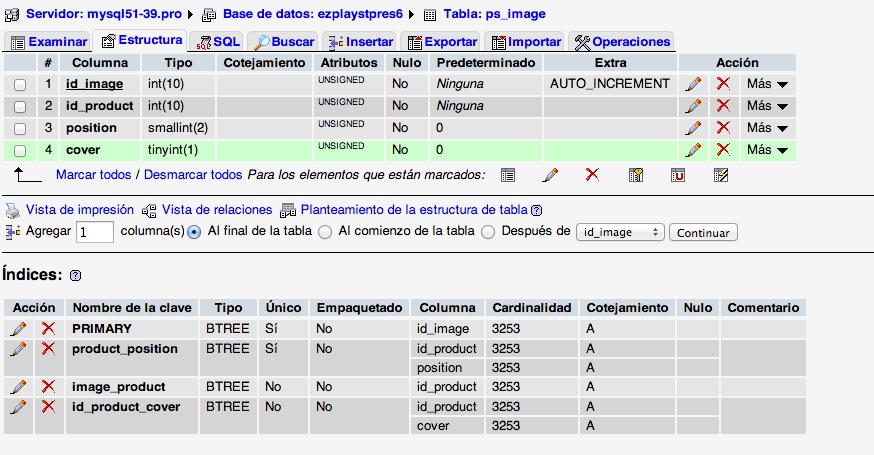Viewport: 874px width, 455px height.
Task: Click the Cardinalidad header in indexes table
Action: click(x=532, y=308)
